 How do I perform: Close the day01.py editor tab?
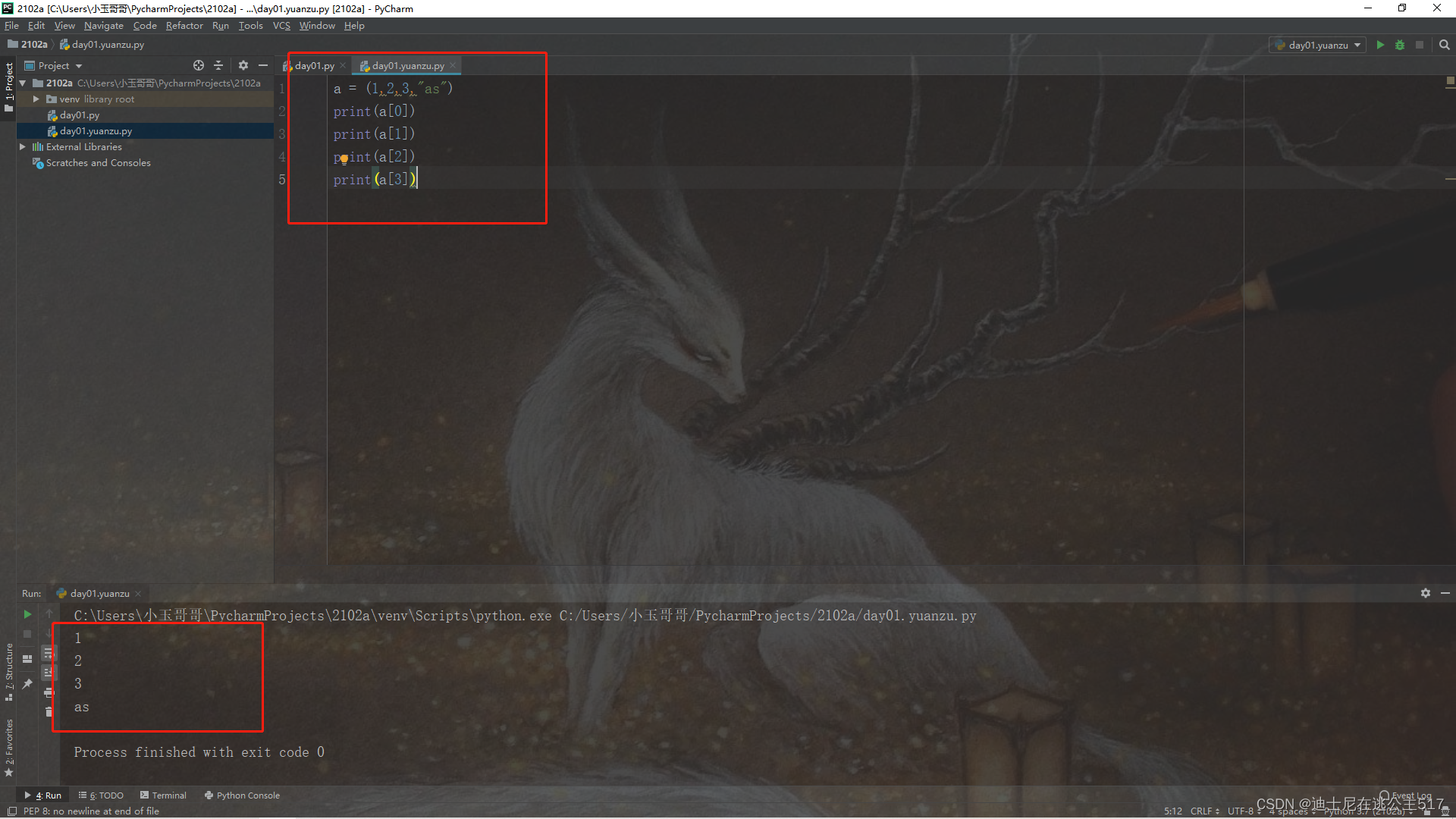coord(343,66)
